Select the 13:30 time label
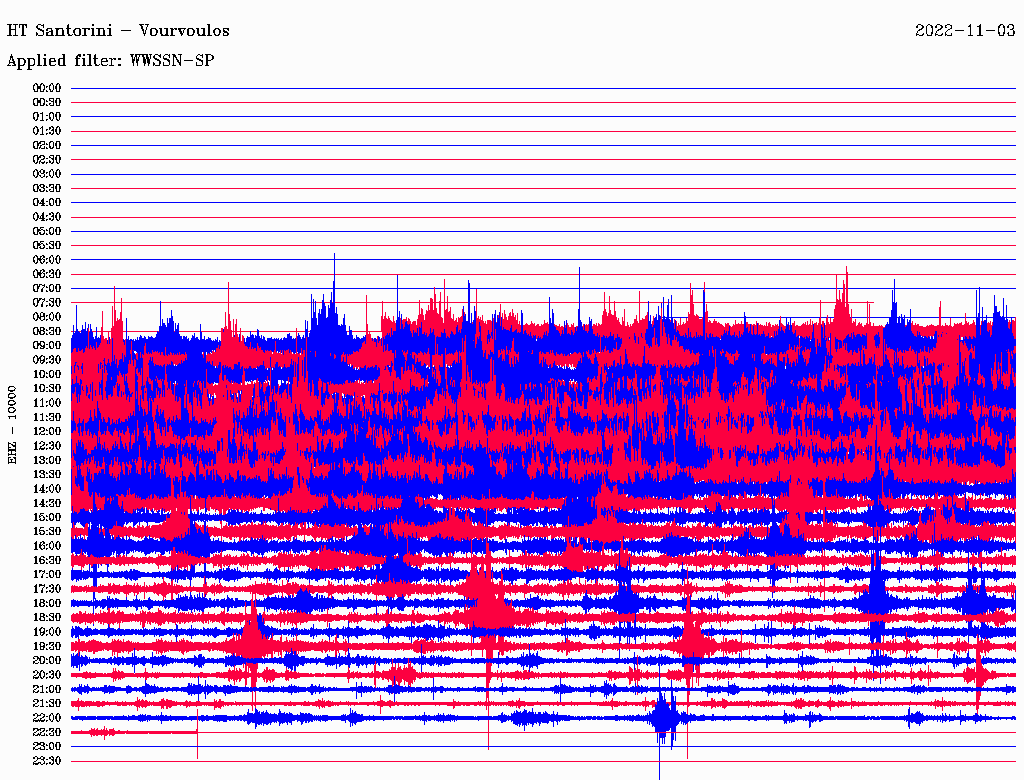 point(47,474)
